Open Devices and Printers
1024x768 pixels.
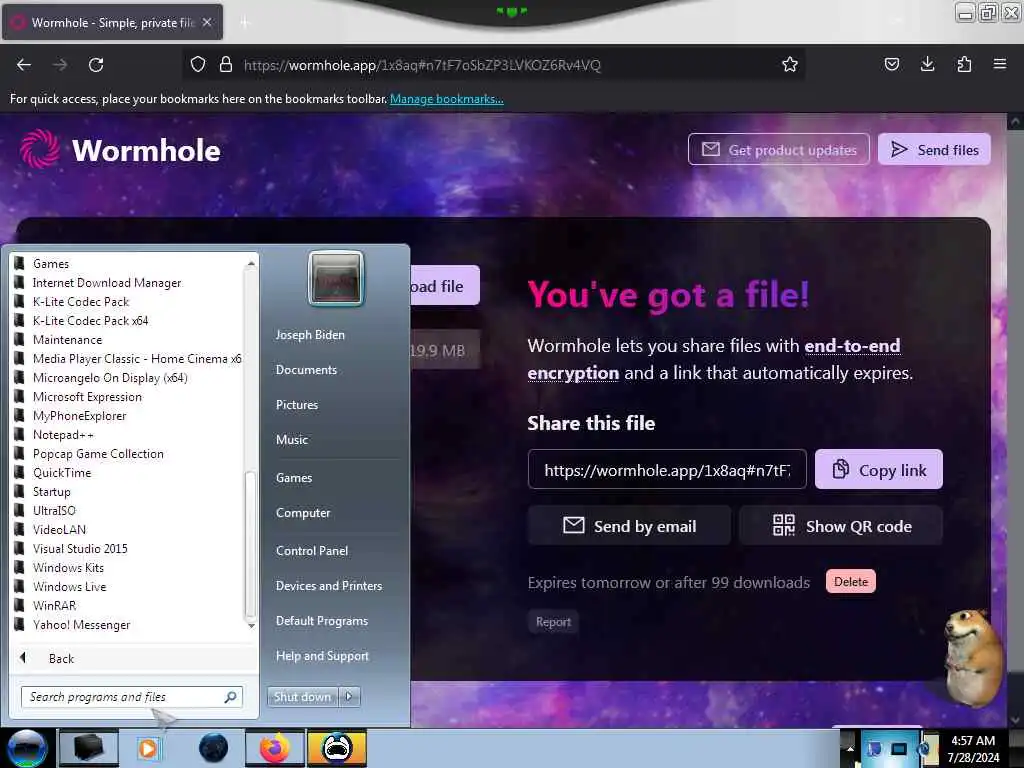click(329, 586)
